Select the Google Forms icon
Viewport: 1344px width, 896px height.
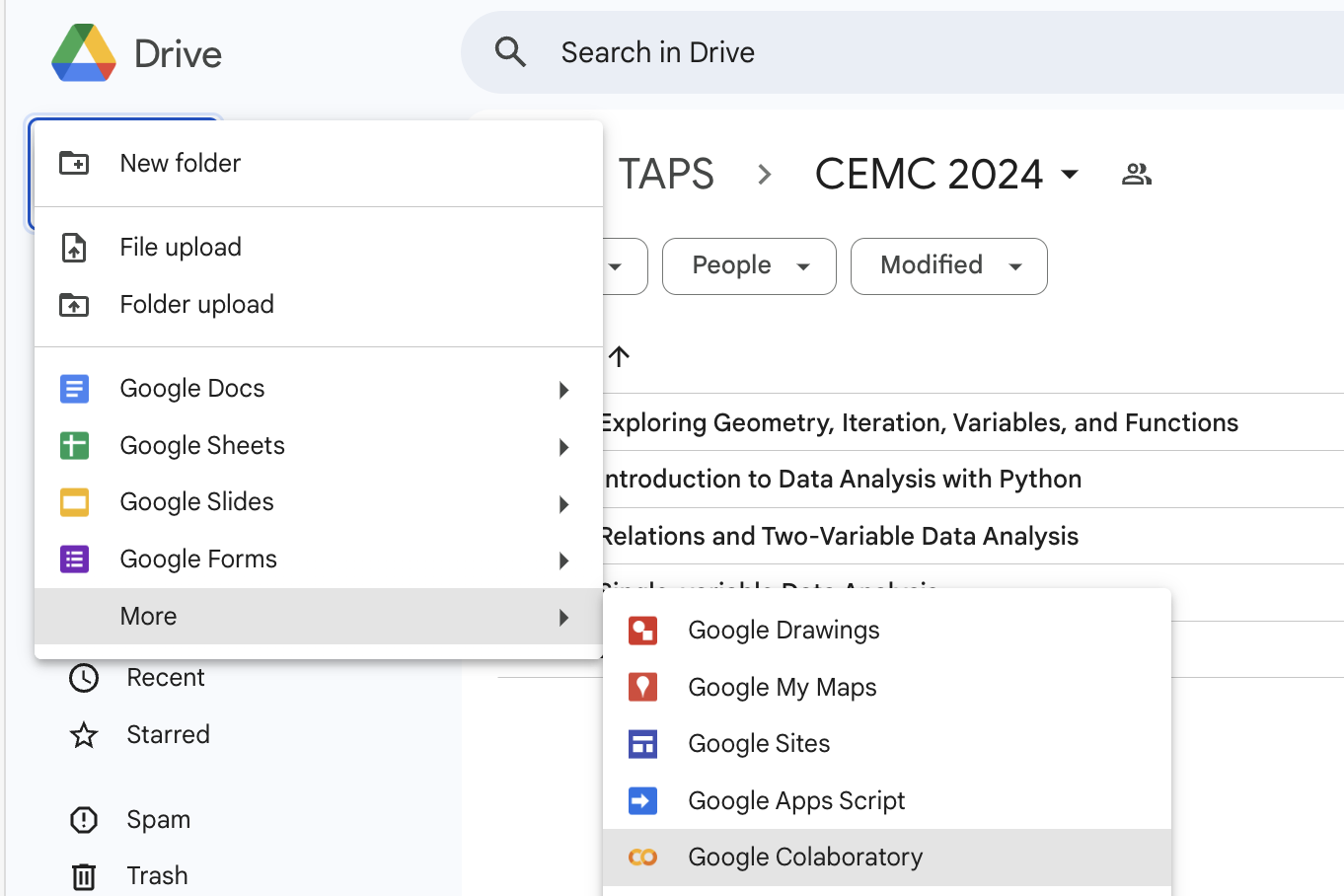click(74, 560)
